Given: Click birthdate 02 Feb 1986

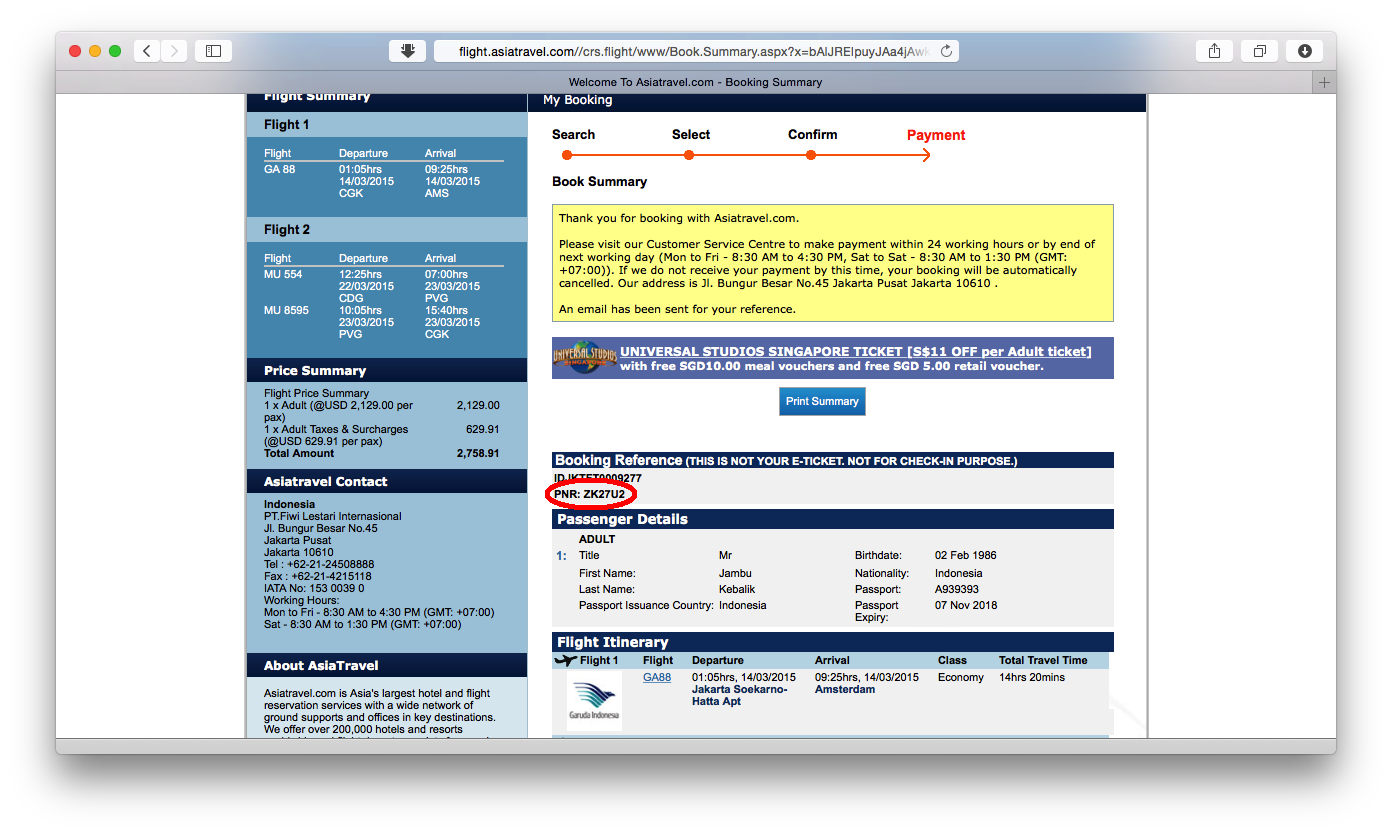Looking at the screenshot, I should pos(966,555).
